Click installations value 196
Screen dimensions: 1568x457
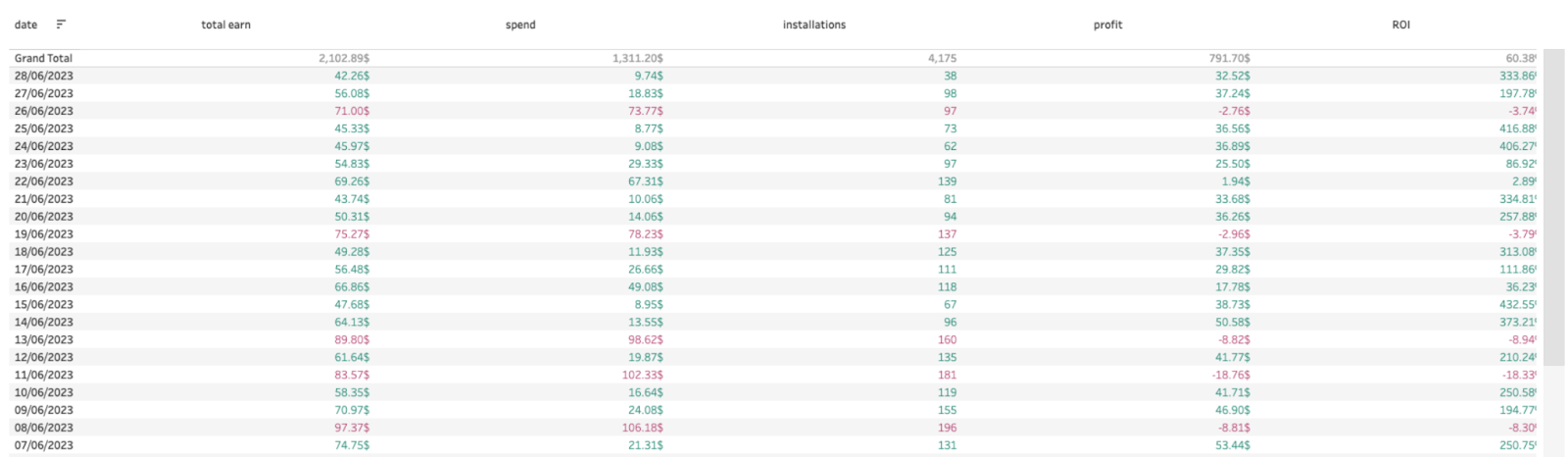coord(947,428)
